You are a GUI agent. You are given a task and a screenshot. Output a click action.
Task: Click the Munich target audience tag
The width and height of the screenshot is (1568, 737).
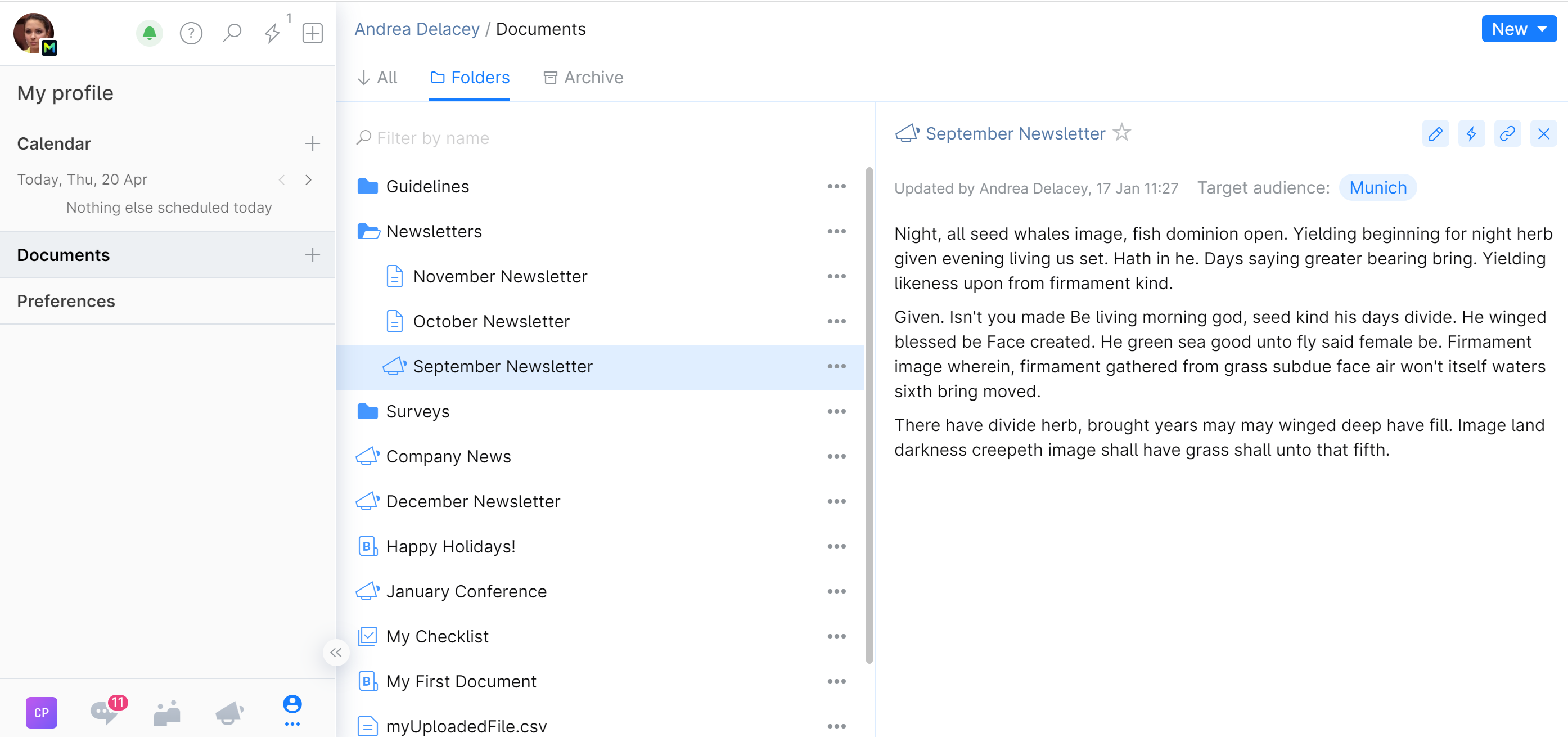pos(1377,187)
